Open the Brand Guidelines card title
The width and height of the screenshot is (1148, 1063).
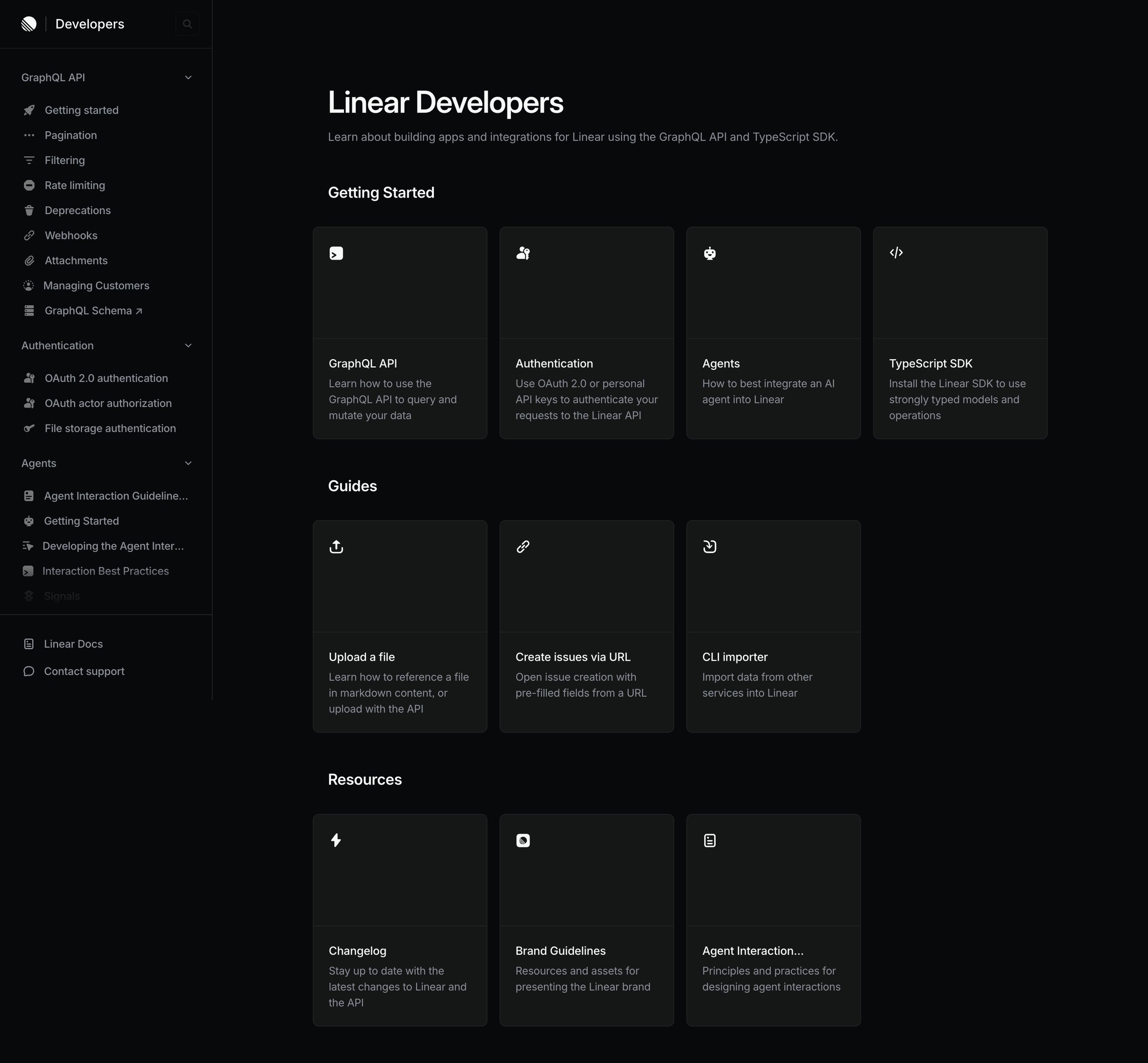[x=561, y=951]
